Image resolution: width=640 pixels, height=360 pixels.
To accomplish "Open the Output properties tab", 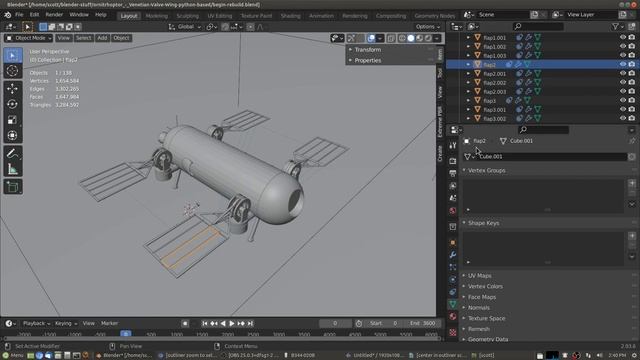I will (x=453, y=173).
